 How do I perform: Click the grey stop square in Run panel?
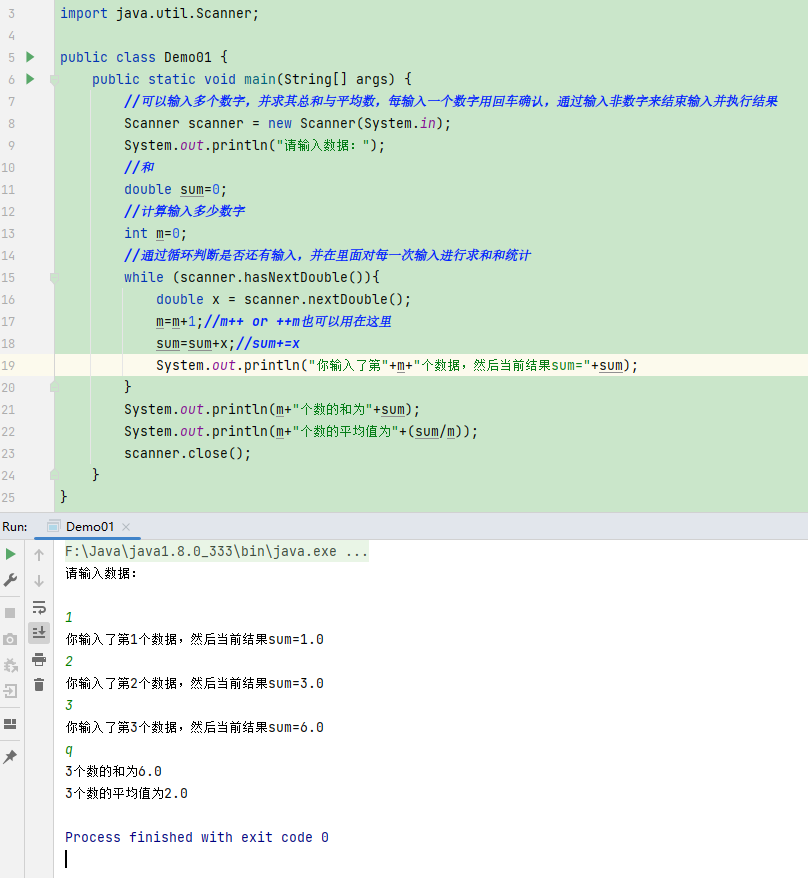(10, 613)
